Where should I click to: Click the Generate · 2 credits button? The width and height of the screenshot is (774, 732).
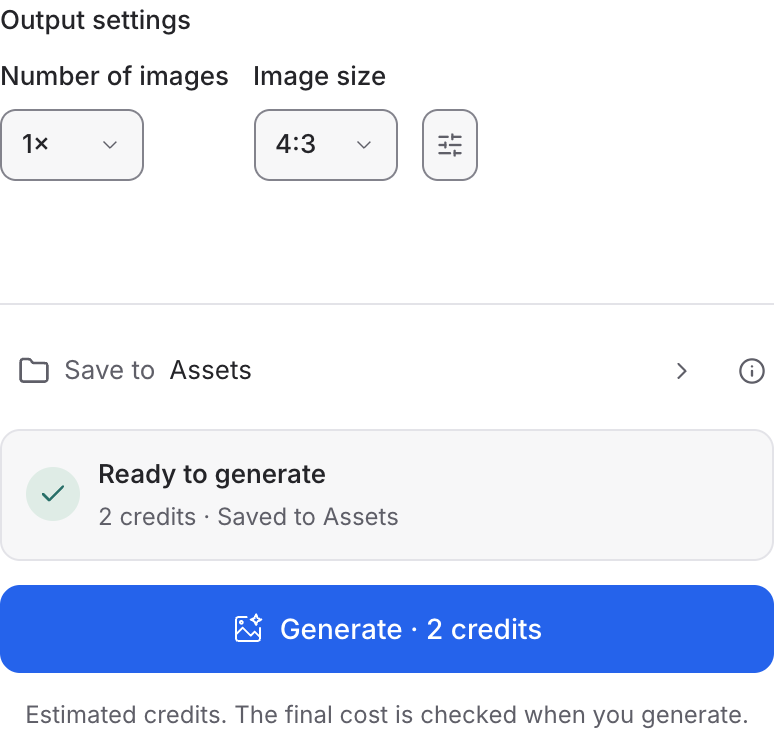point(387,629)
